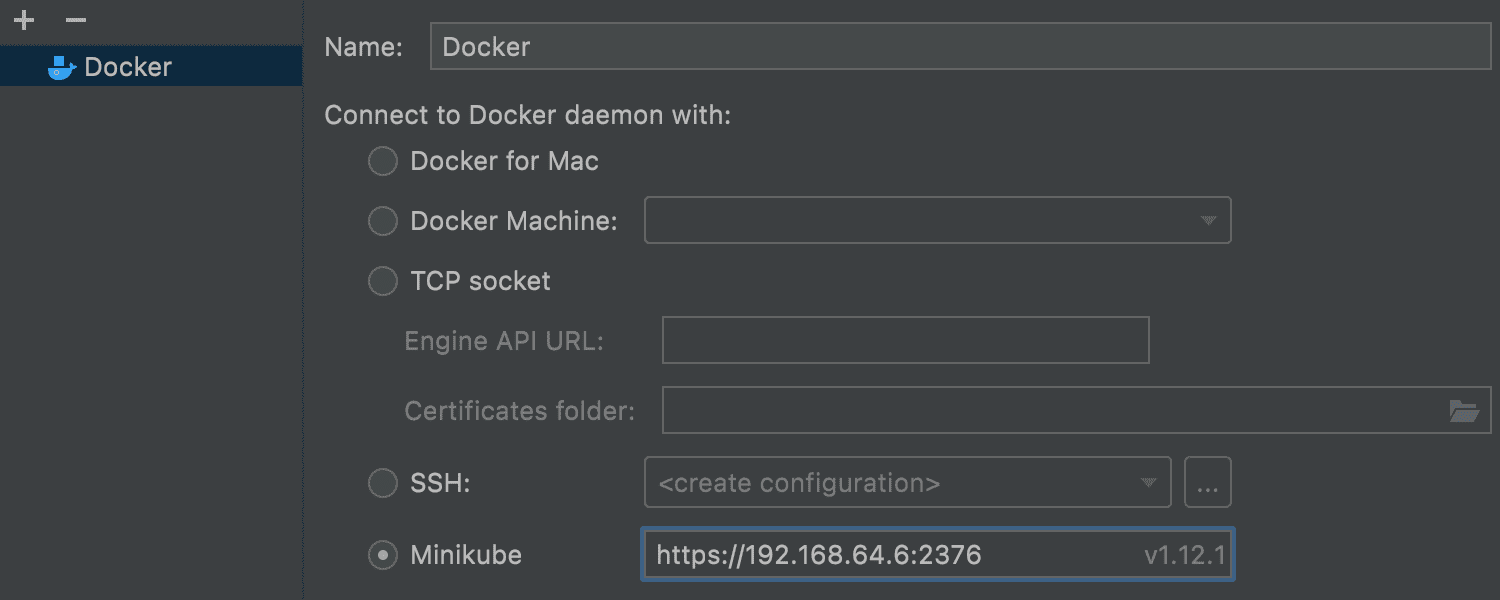Click the 'Certificates folder:' label

click(520, 411)
